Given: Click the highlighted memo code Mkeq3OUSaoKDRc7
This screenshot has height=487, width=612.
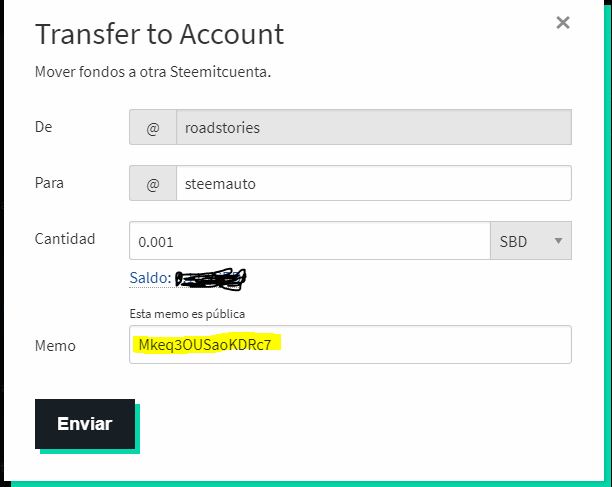Looking at the screenshot, I should tap(205, 344).
